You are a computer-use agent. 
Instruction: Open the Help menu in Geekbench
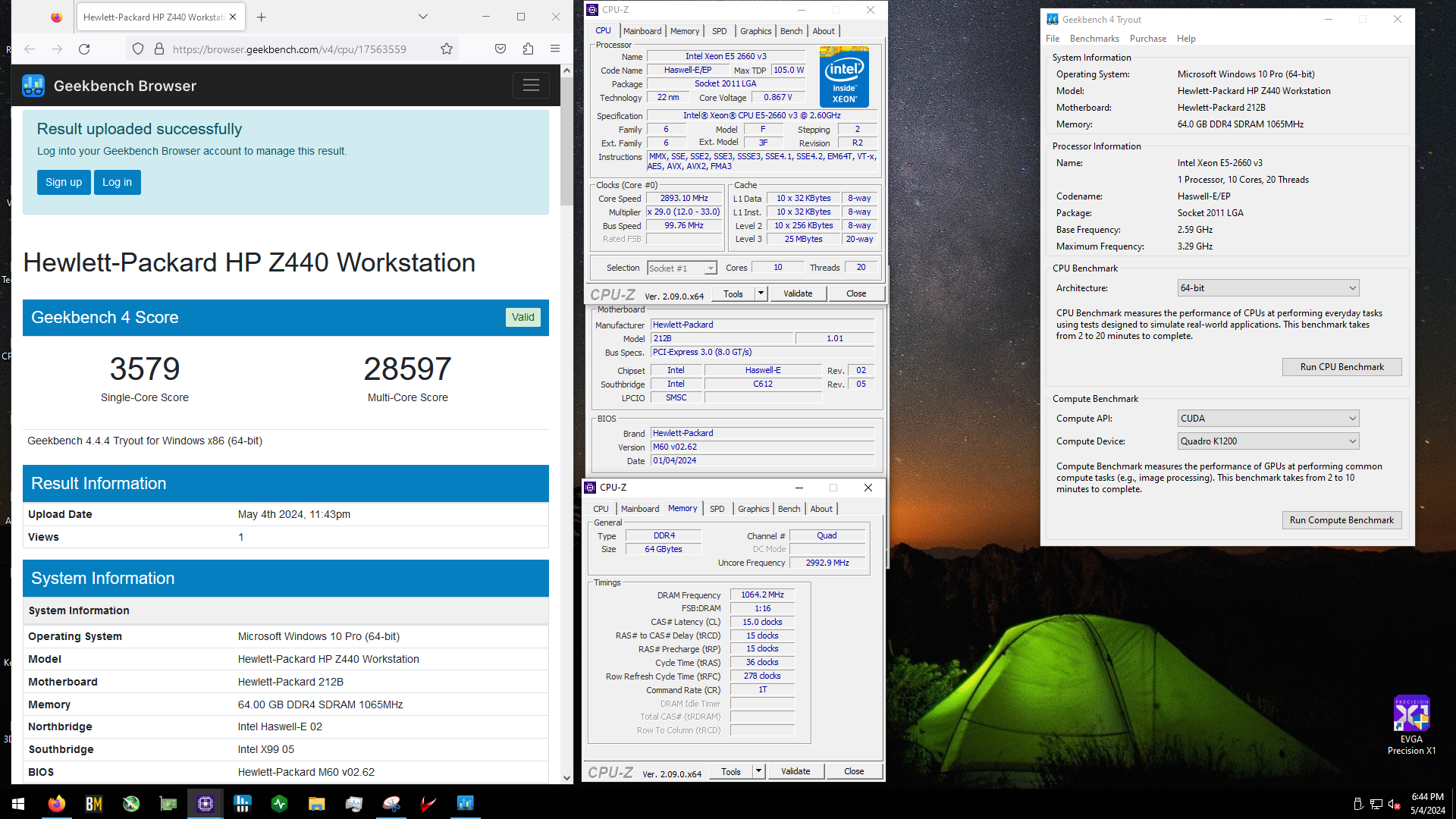pyautogui.click(x=1186, y=39)
